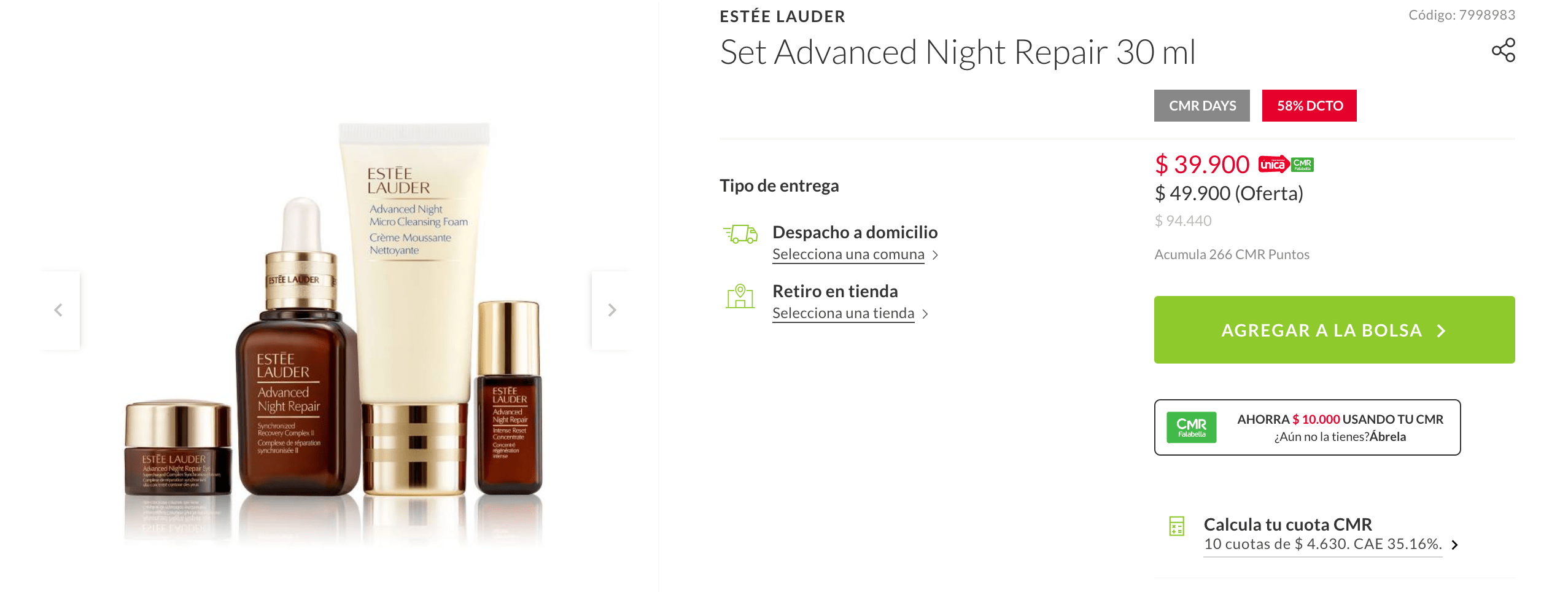Click Despacho a domicilio heading
Viewport: 1568px width, 592px height.
[x=855, y=232]
